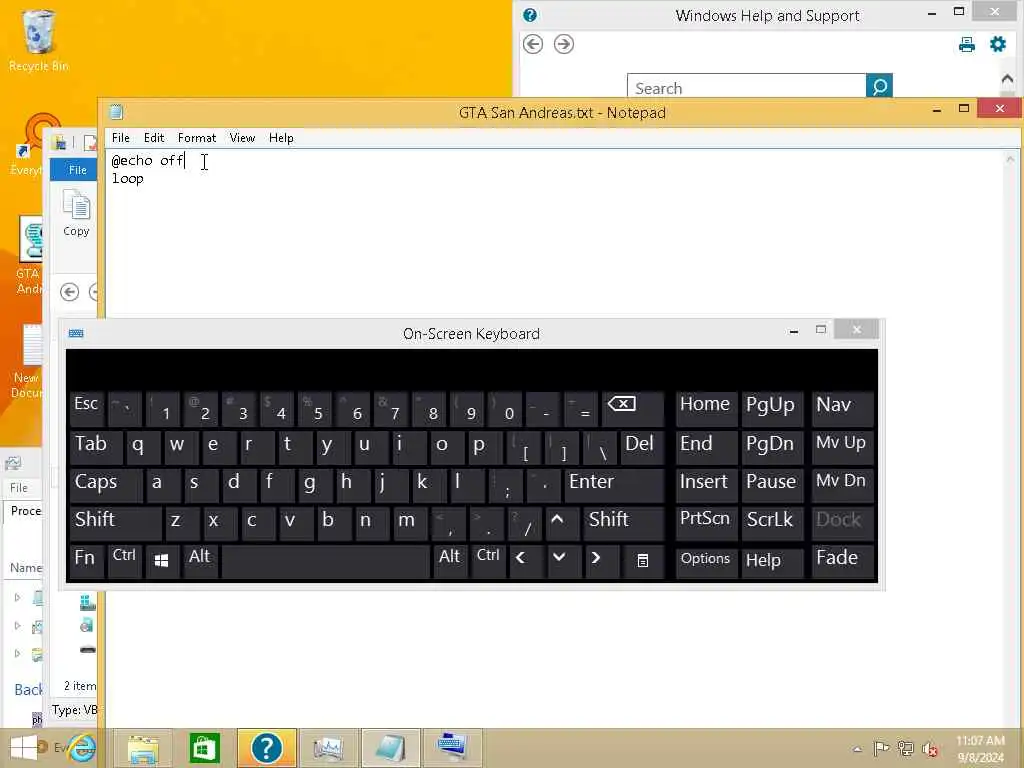Image resolution: width=1024 pixels, height=768 pixels.
Task: Open the Windows Store taskbar icon
Action: click(x=204, y=748)
